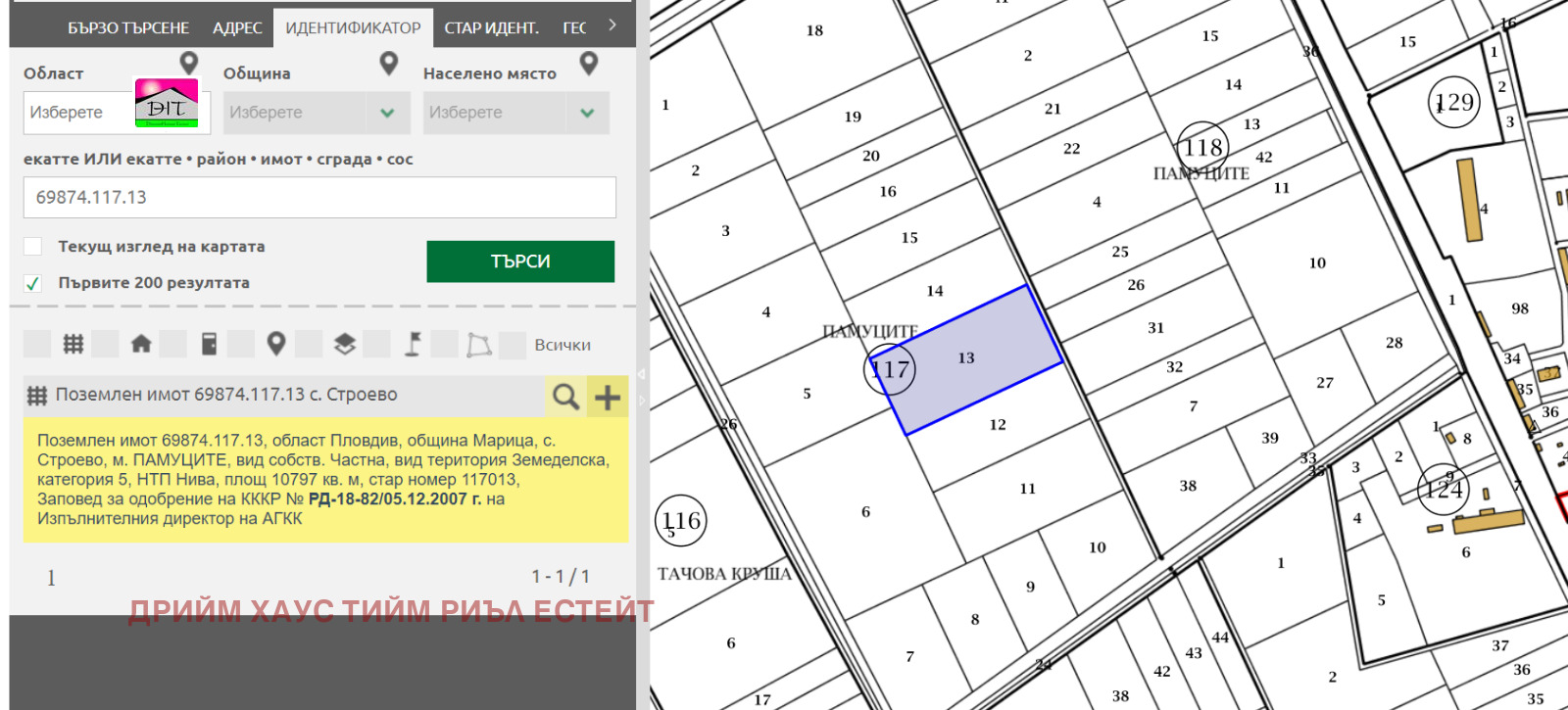Open the АДРЕС tab
Viewport: 1568px width, 710px height.
(x=237, y=28)
